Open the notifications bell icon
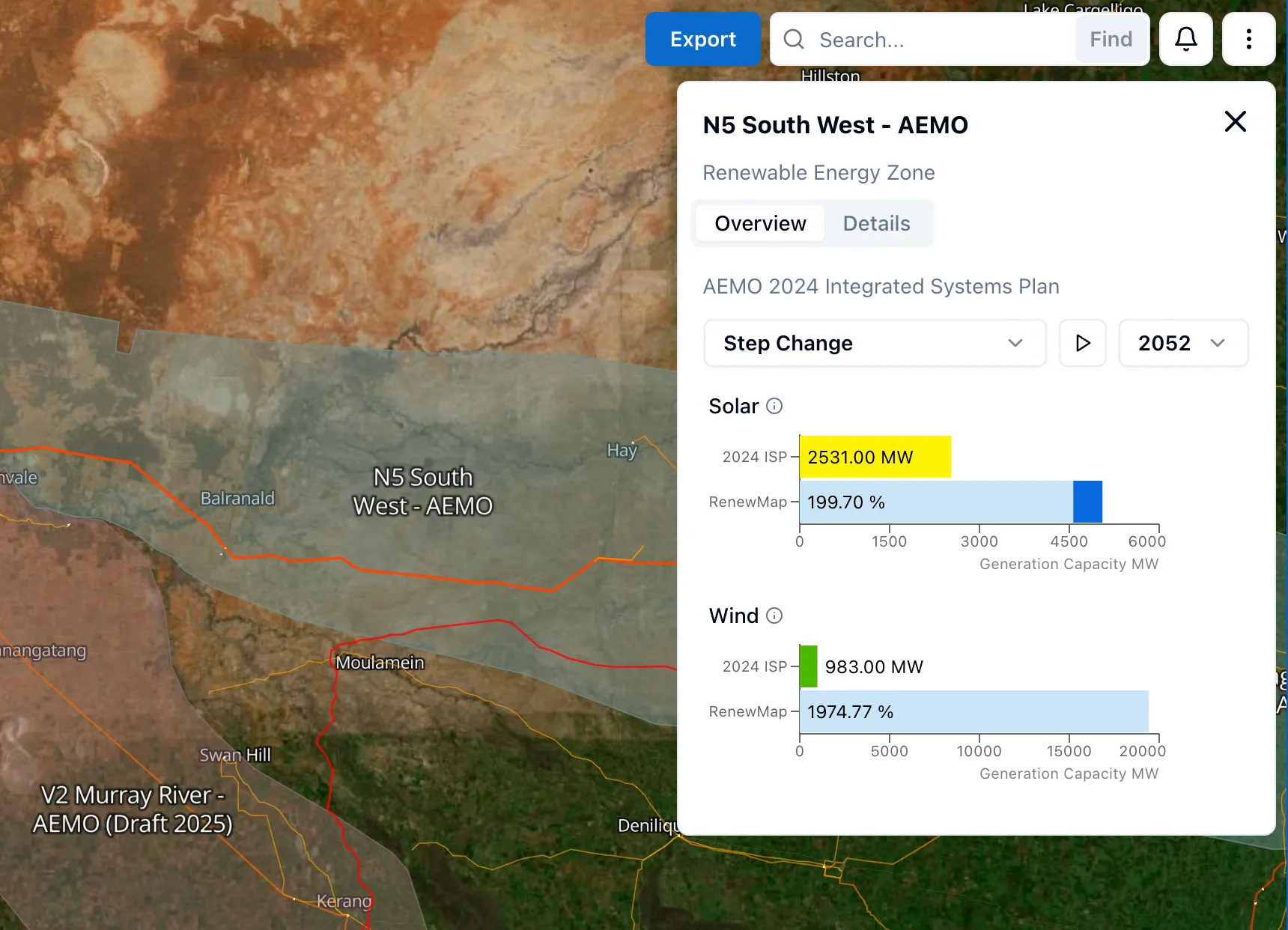The width and height of the screenshot is (1288, 930). coord(1185,39)
